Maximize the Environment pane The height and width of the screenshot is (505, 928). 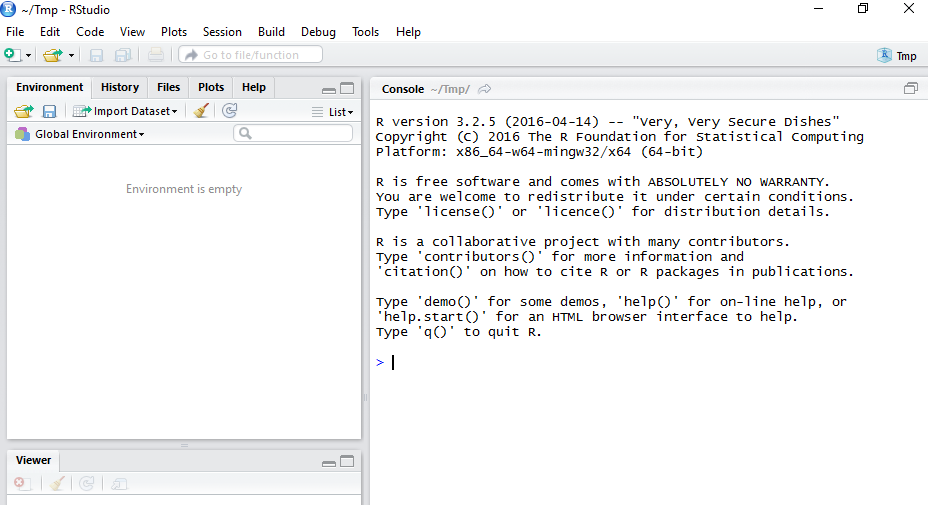(x=347, y=89)
